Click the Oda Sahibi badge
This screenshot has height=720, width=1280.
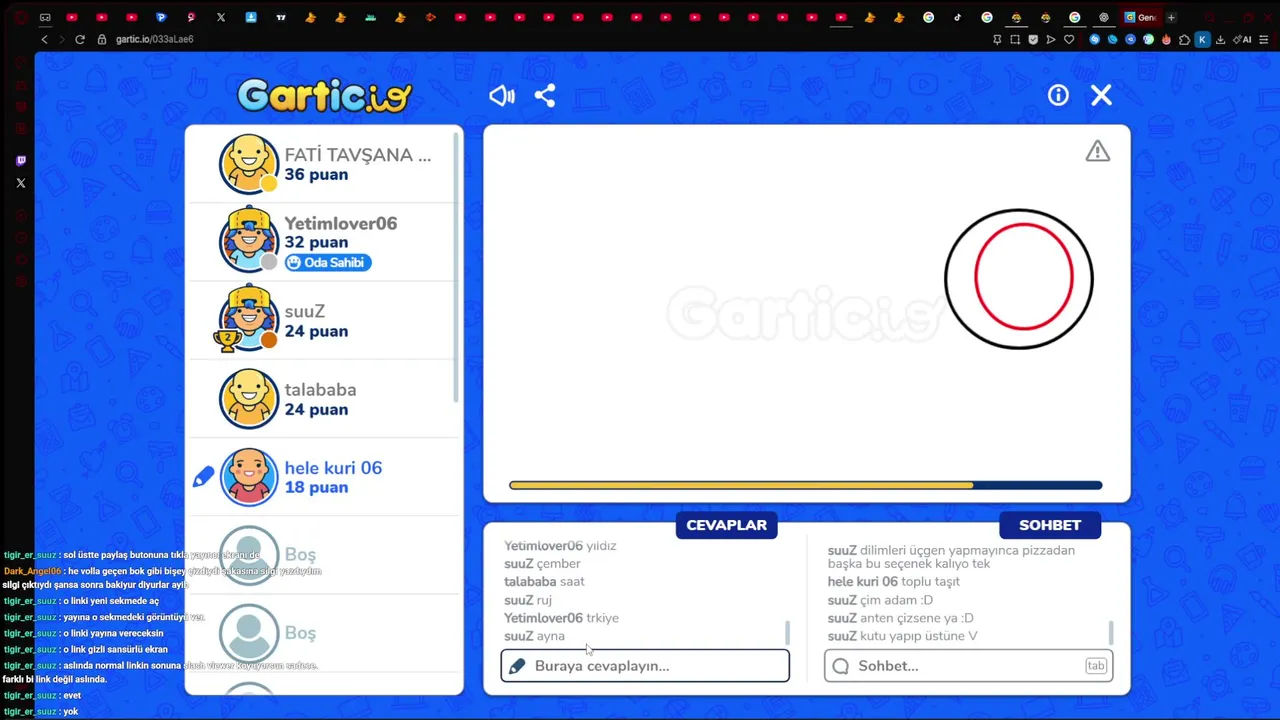point(328,262)
